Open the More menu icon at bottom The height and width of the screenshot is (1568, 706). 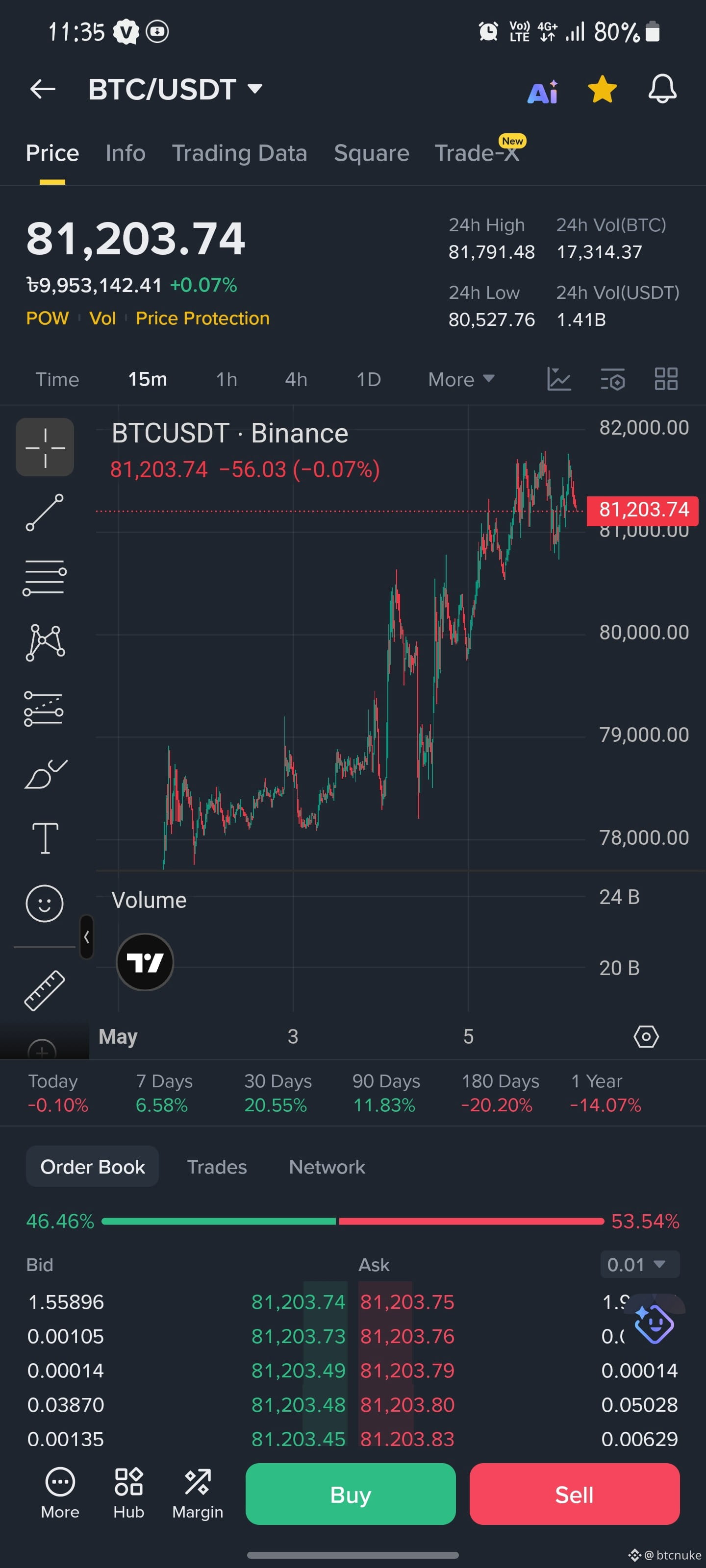pyautogui.click(x=60, y=1493)
